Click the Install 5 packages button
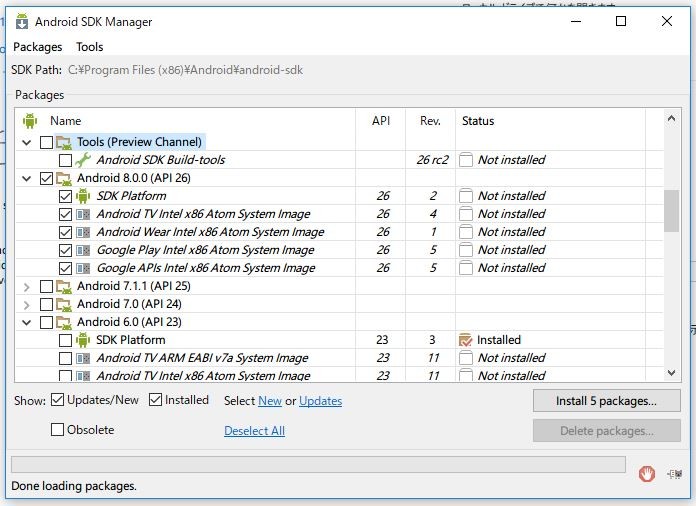Image resolution: width=696 pixels, height=506 pixels. pos(606,401)
